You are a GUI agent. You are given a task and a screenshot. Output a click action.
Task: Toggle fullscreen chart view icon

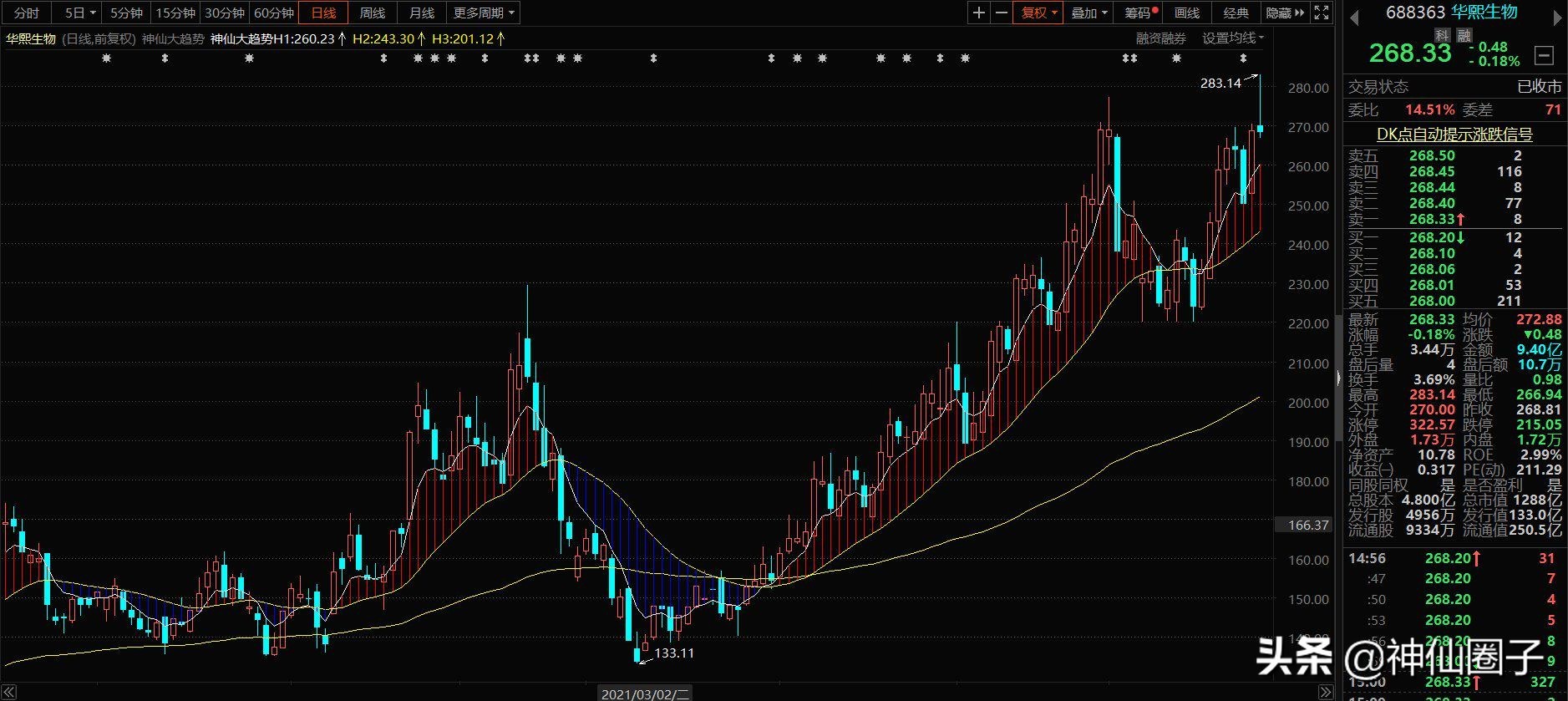[x=1322, y=13]
